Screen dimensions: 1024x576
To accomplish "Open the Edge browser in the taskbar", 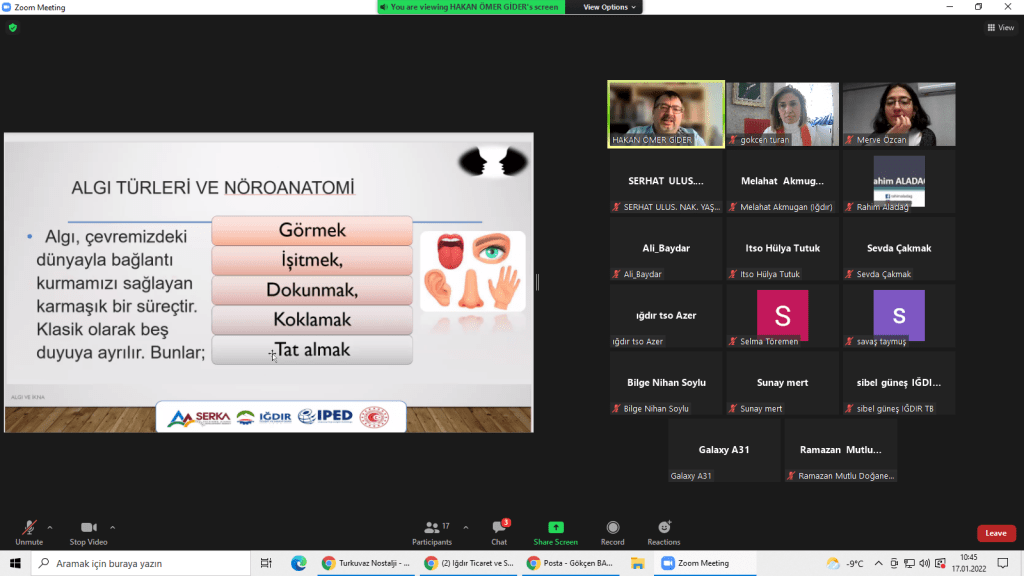I will [x=298, y=563].
